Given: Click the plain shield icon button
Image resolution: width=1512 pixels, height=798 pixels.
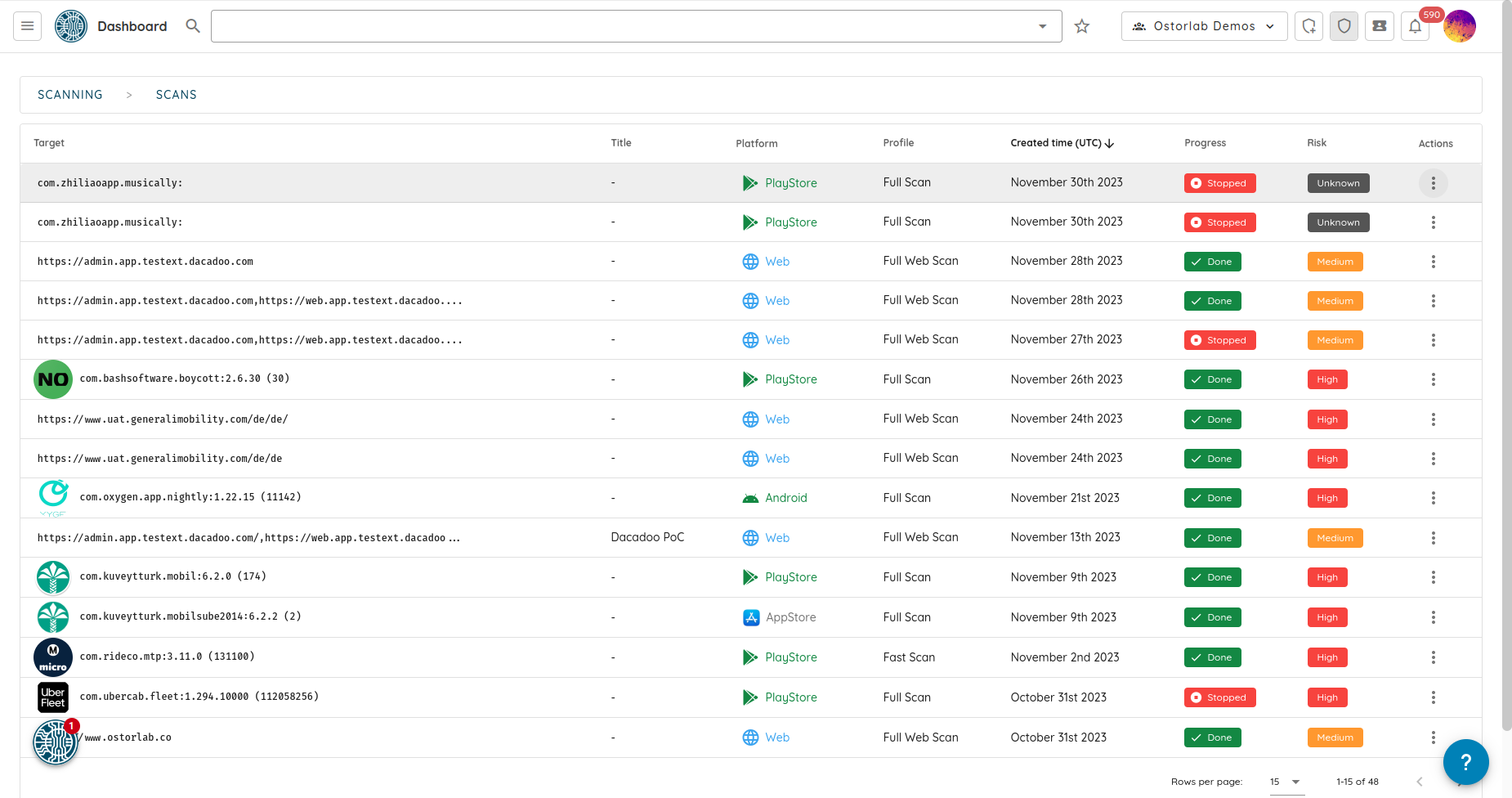Looking at the screenshot, I should tap(1344, 26).
